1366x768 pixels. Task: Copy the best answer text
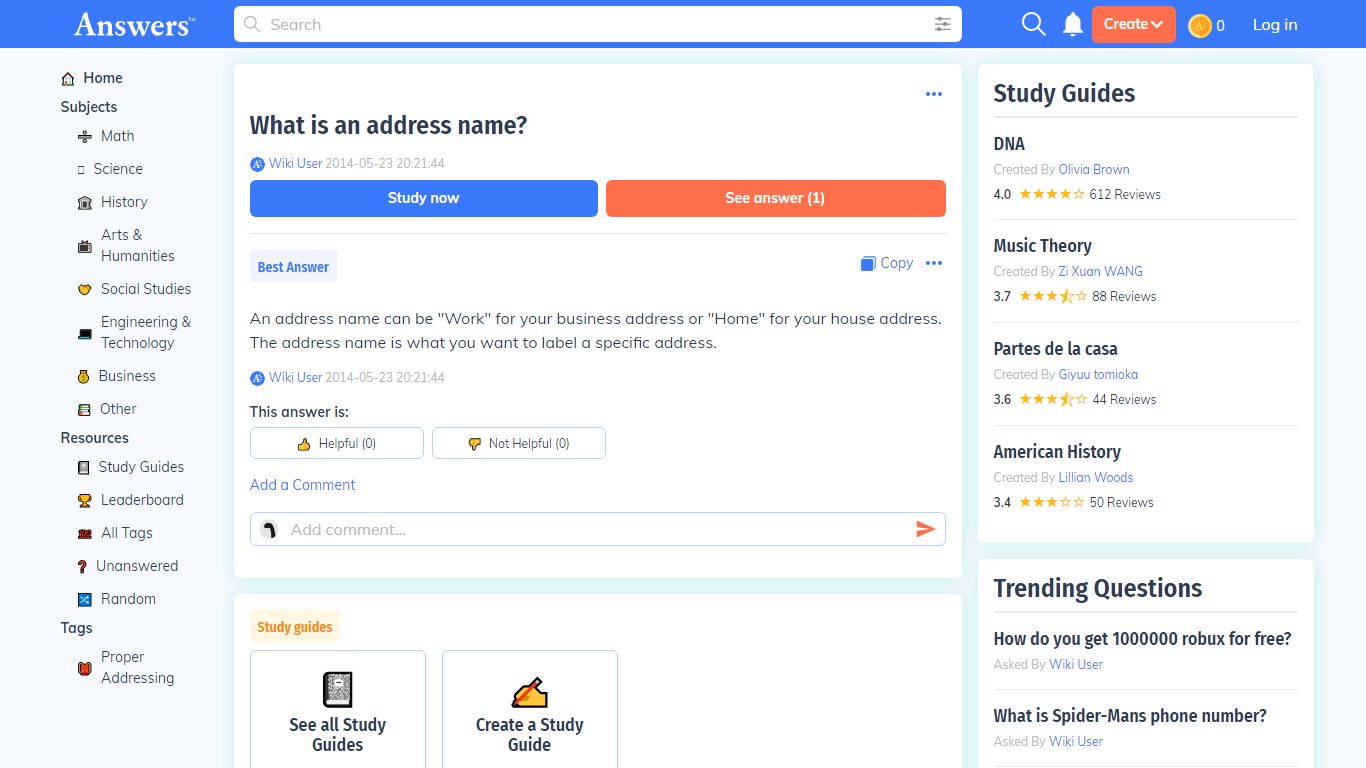coord(887,263)
